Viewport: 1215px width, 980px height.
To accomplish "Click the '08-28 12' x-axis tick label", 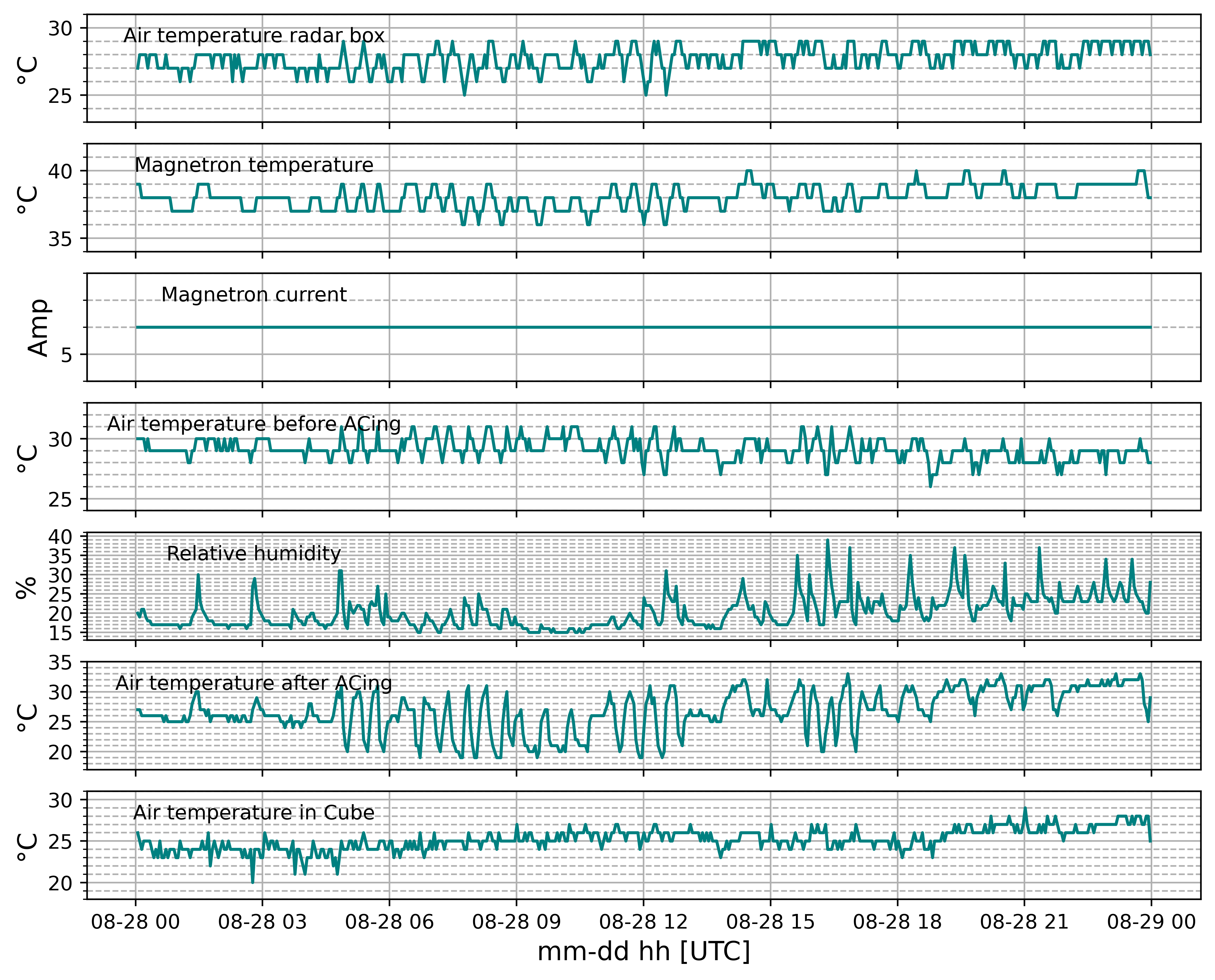I will 643,922.
